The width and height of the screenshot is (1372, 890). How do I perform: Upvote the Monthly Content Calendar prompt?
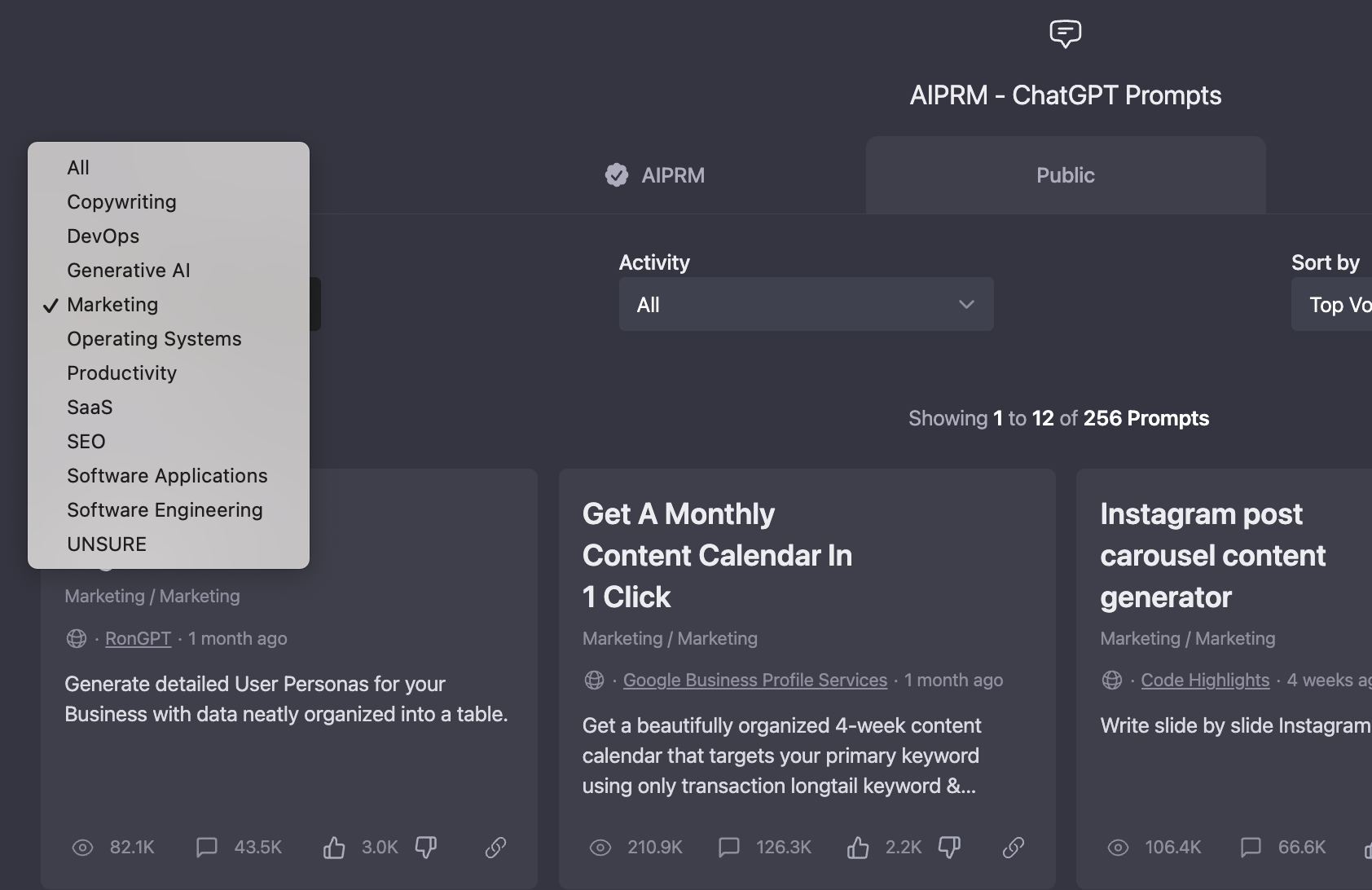tap(858, 848)
